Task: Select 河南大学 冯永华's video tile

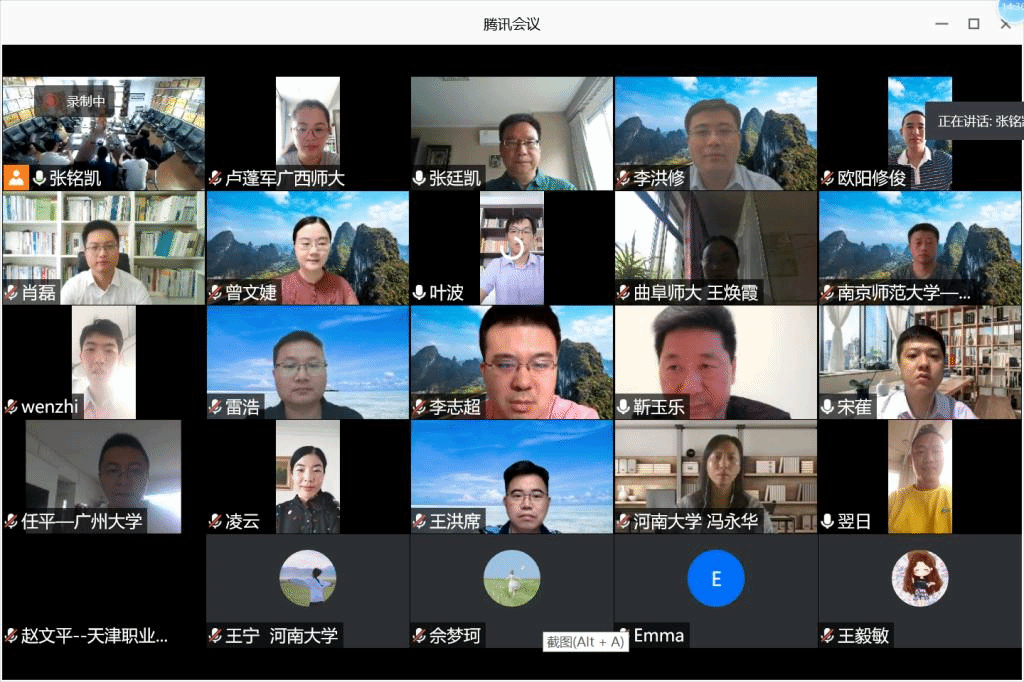Action: tap(716, 477)
